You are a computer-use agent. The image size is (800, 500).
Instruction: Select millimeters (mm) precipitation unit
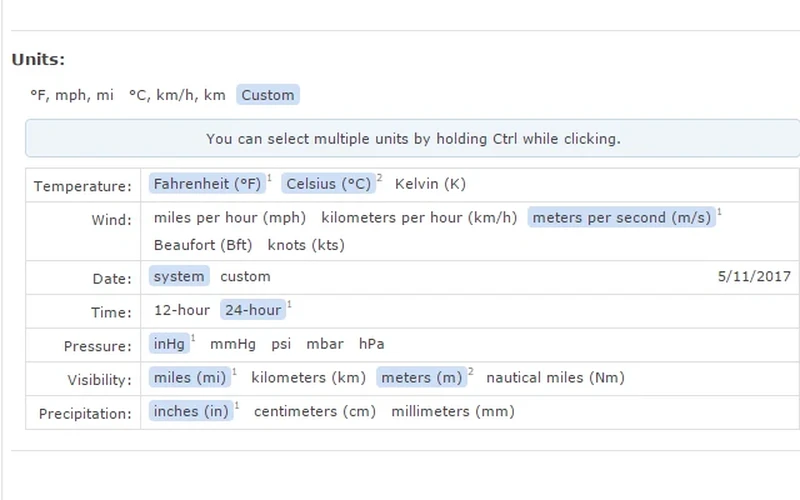[453, 411]
